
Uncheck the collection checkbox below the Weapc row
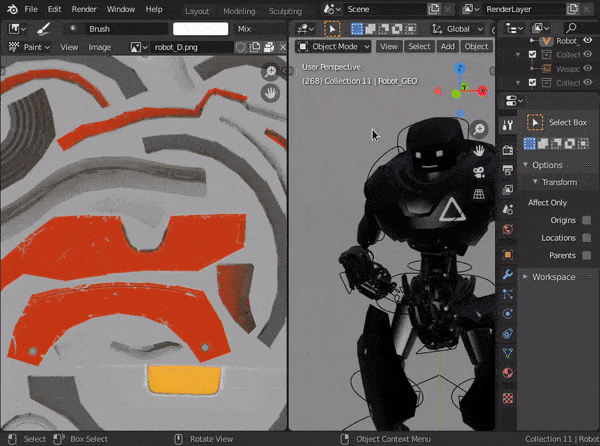pyautogui.click(x=532, y=82)
